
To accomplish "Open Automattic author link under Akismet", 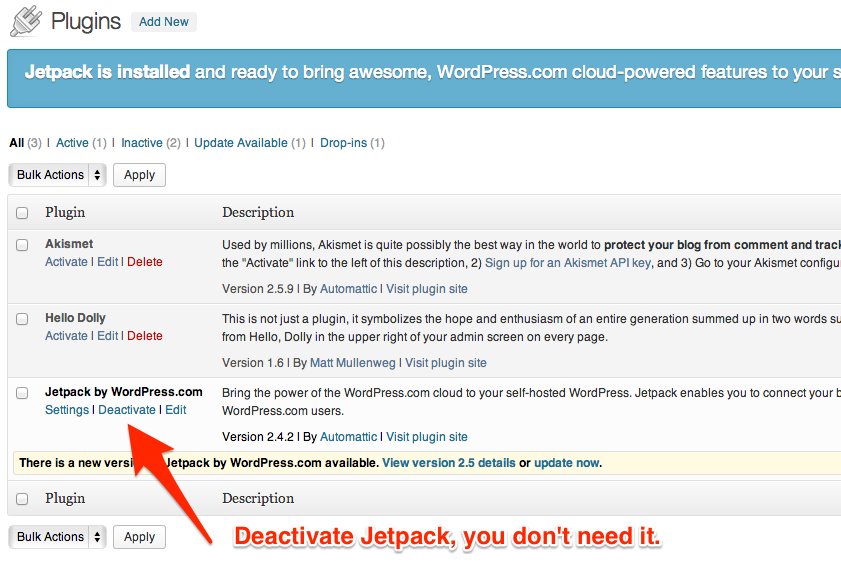I will point(349,289).
